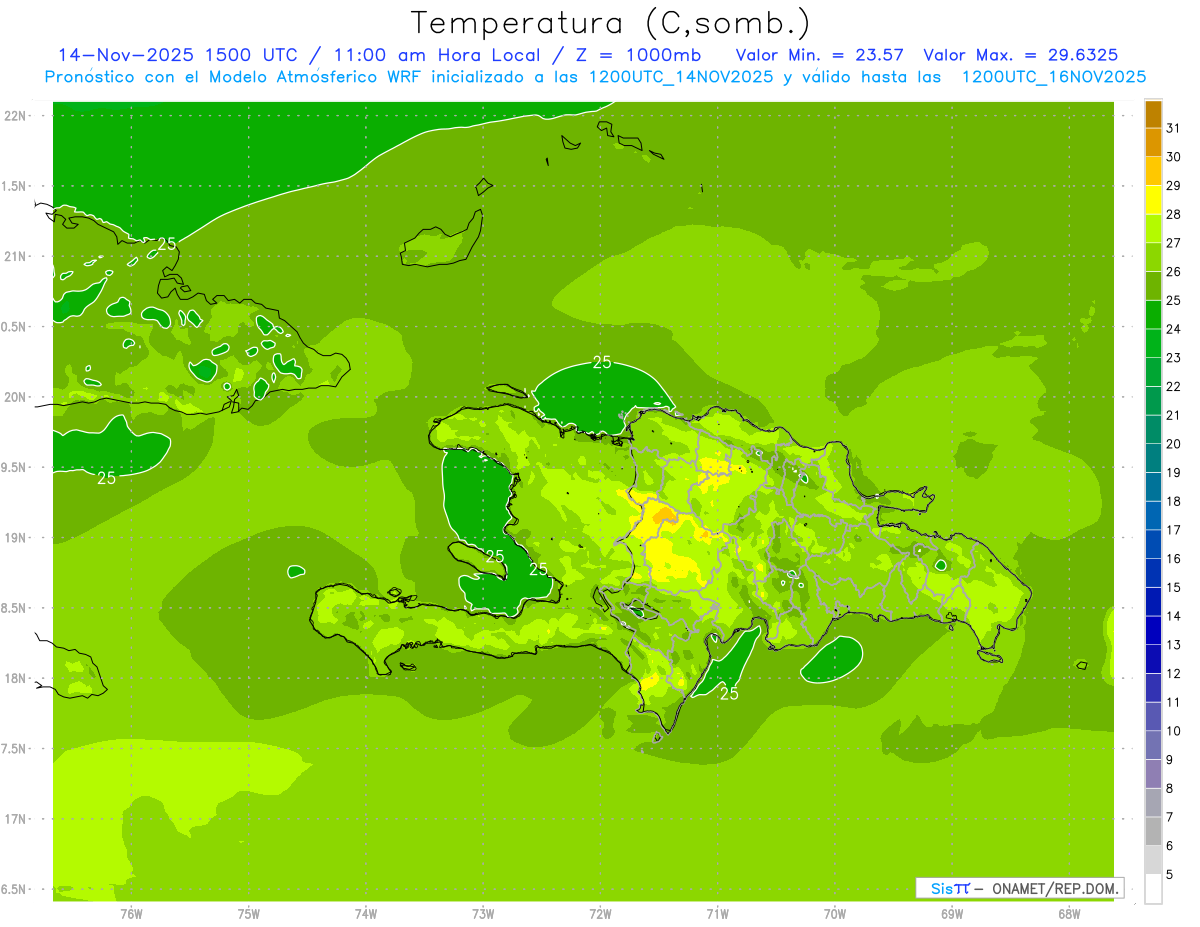Click the "25" contour label north of Cuba
The height and width of the screenshot is (927, 1200).
167,244
